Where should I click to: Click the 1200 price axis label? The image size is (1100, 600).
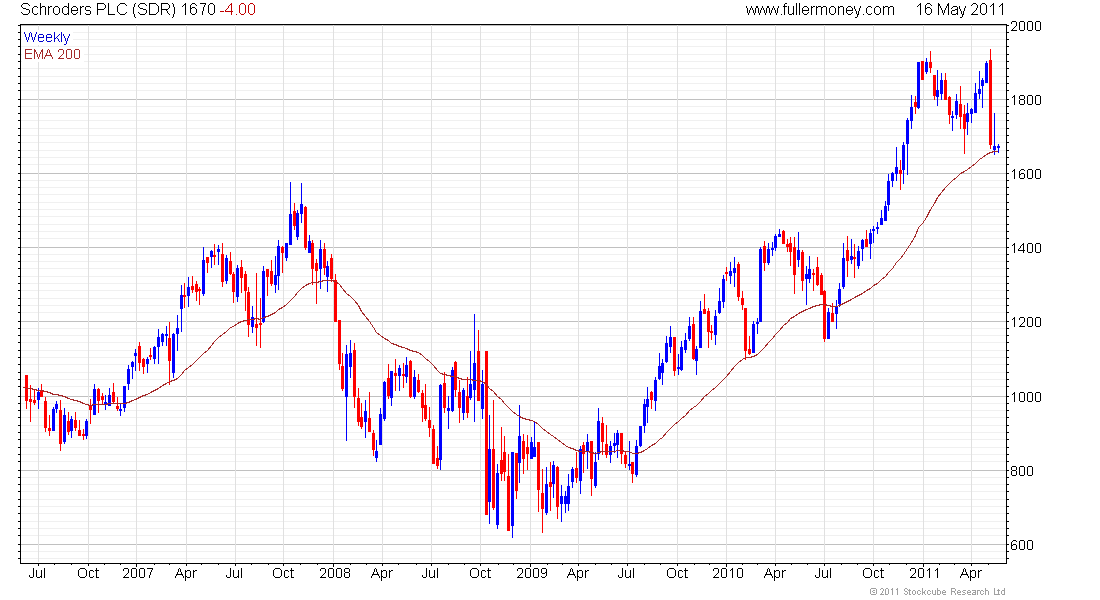(1026, 323)
